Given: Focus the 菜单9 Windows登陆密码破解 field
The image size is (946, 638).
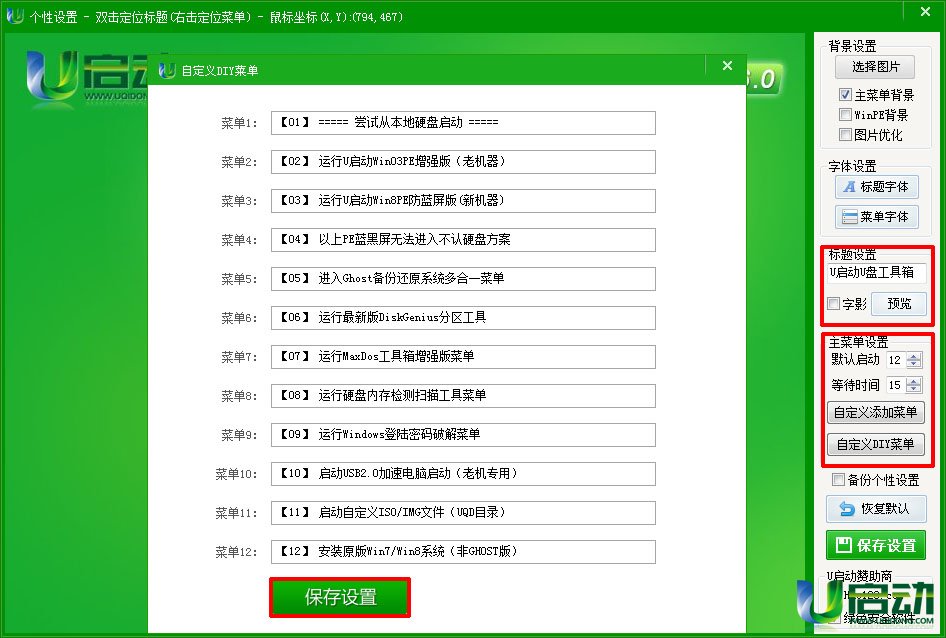Looking at the screenshot, I should tap(463, 435).
